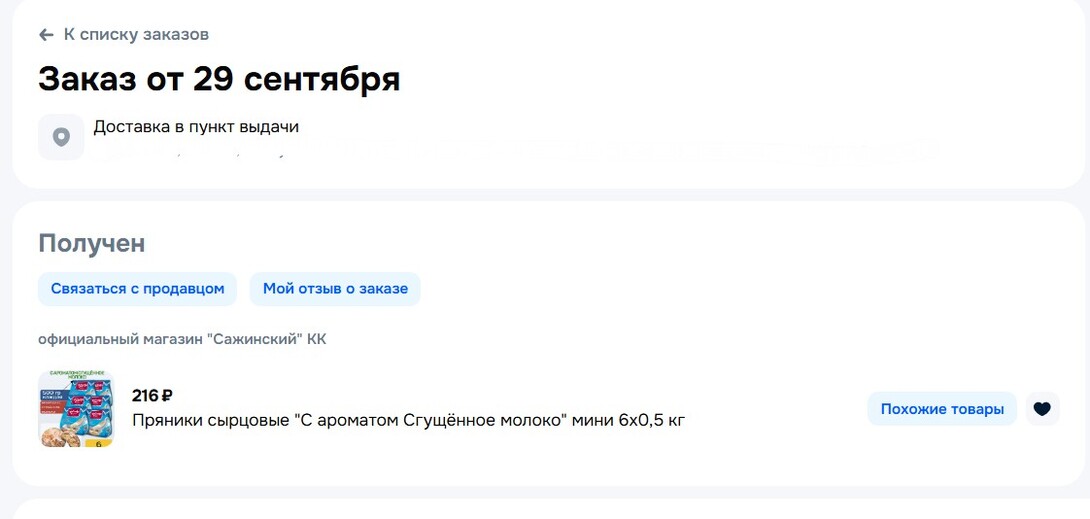Show "Похожие товары" for the gingerbread

point(941,409)
